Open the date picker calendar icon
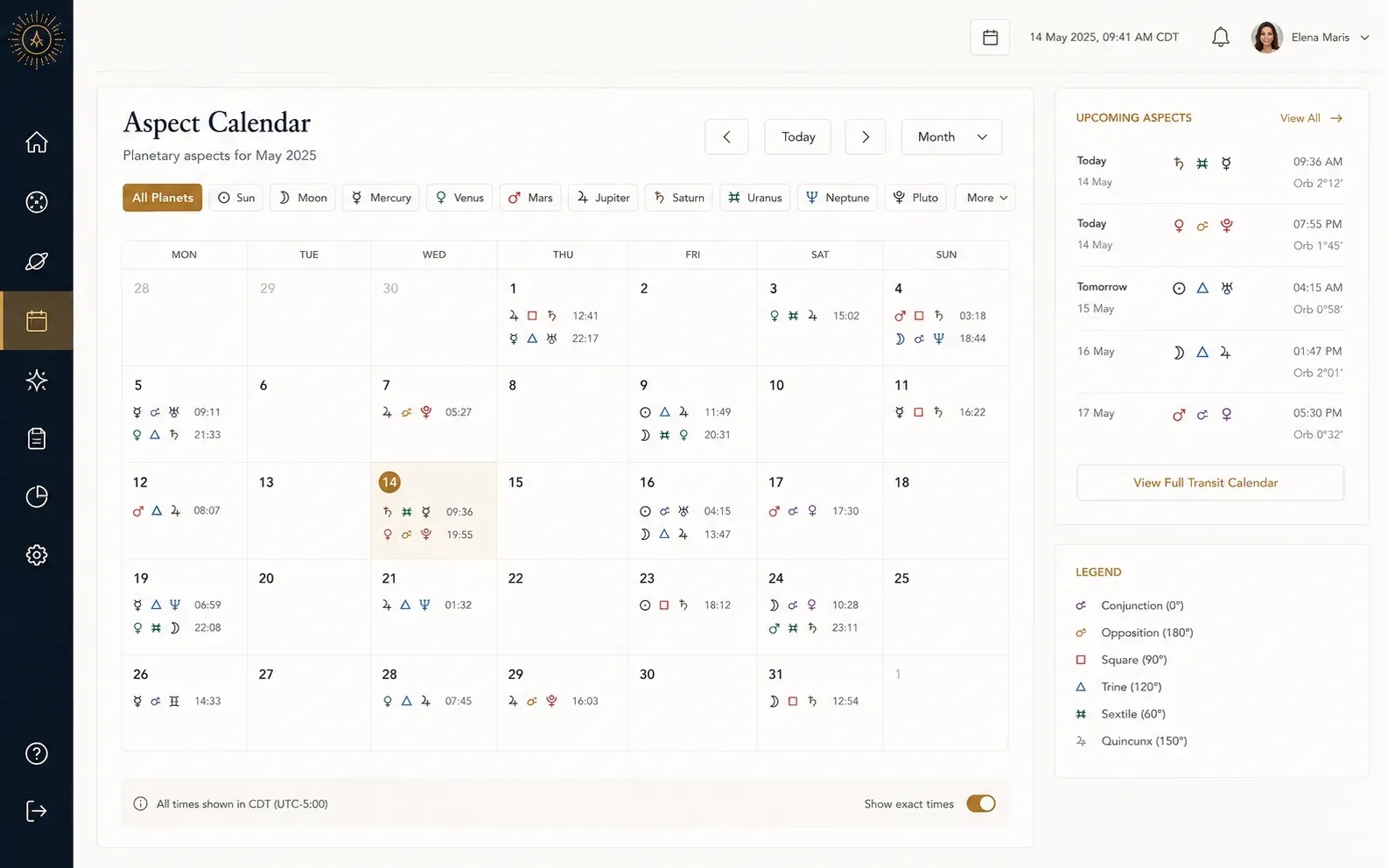 tap(990, 38)
